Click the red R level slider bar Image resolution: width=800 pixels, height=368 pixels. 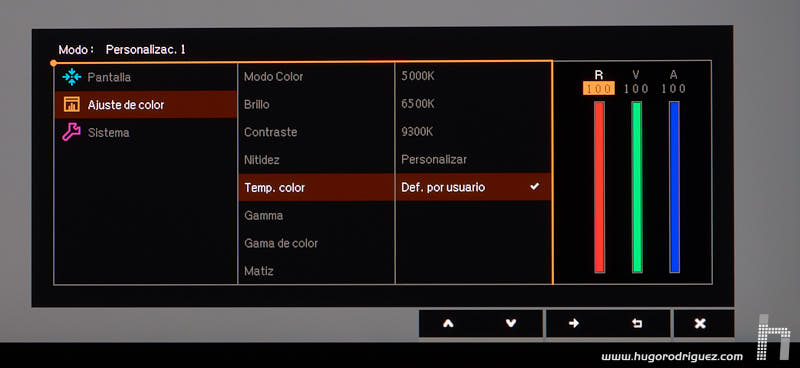599,187
